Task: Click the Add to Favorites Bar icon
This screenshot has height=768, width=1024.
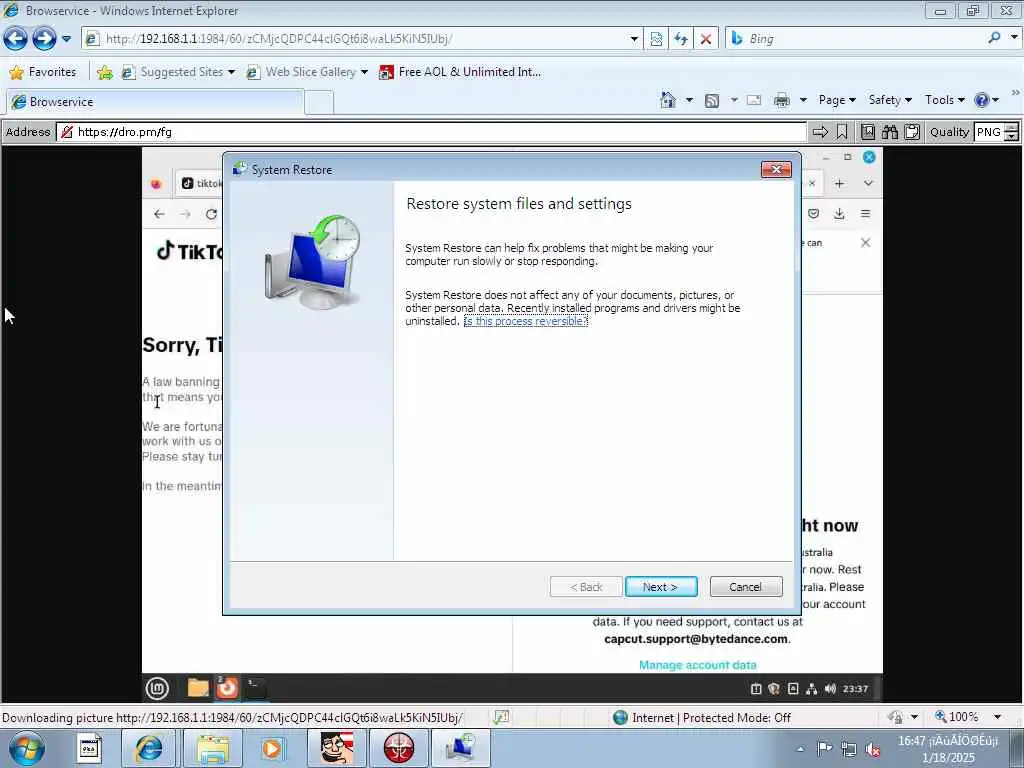Action: click(104, 72)
